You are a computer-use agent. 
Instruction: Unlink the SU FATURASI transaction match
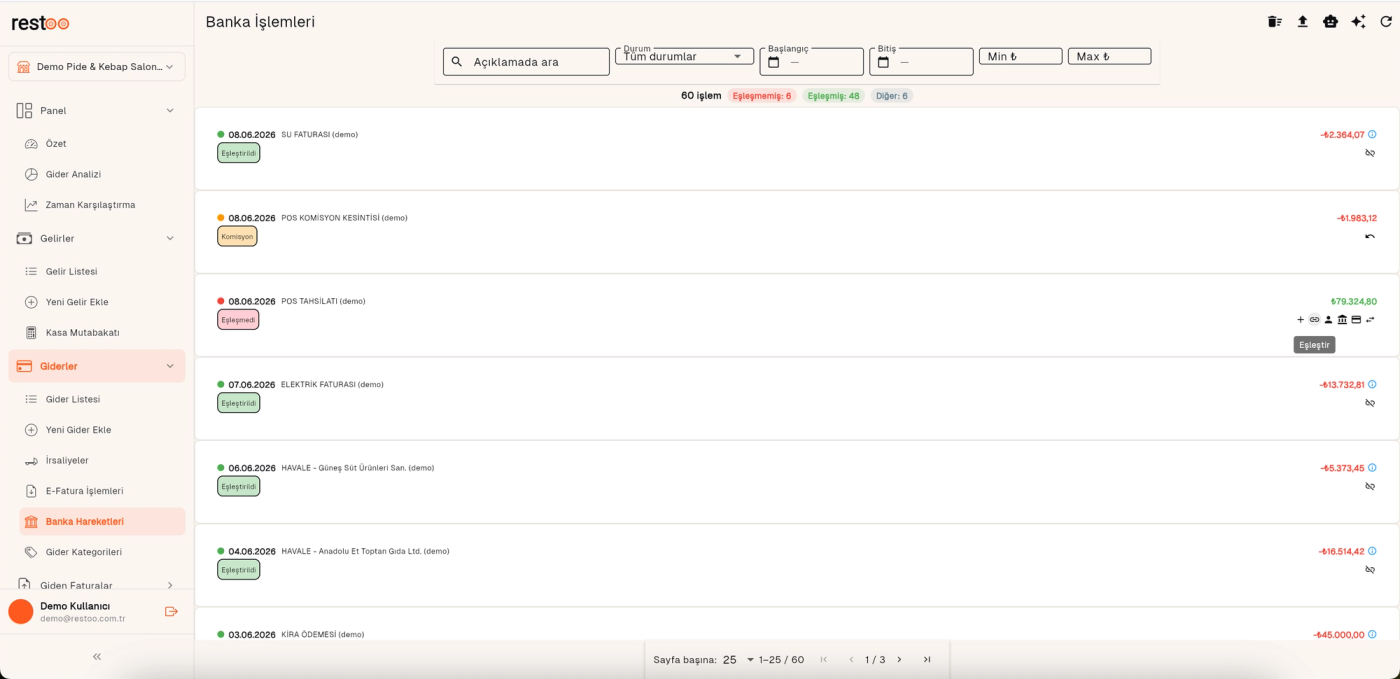tap(1370, 153)
